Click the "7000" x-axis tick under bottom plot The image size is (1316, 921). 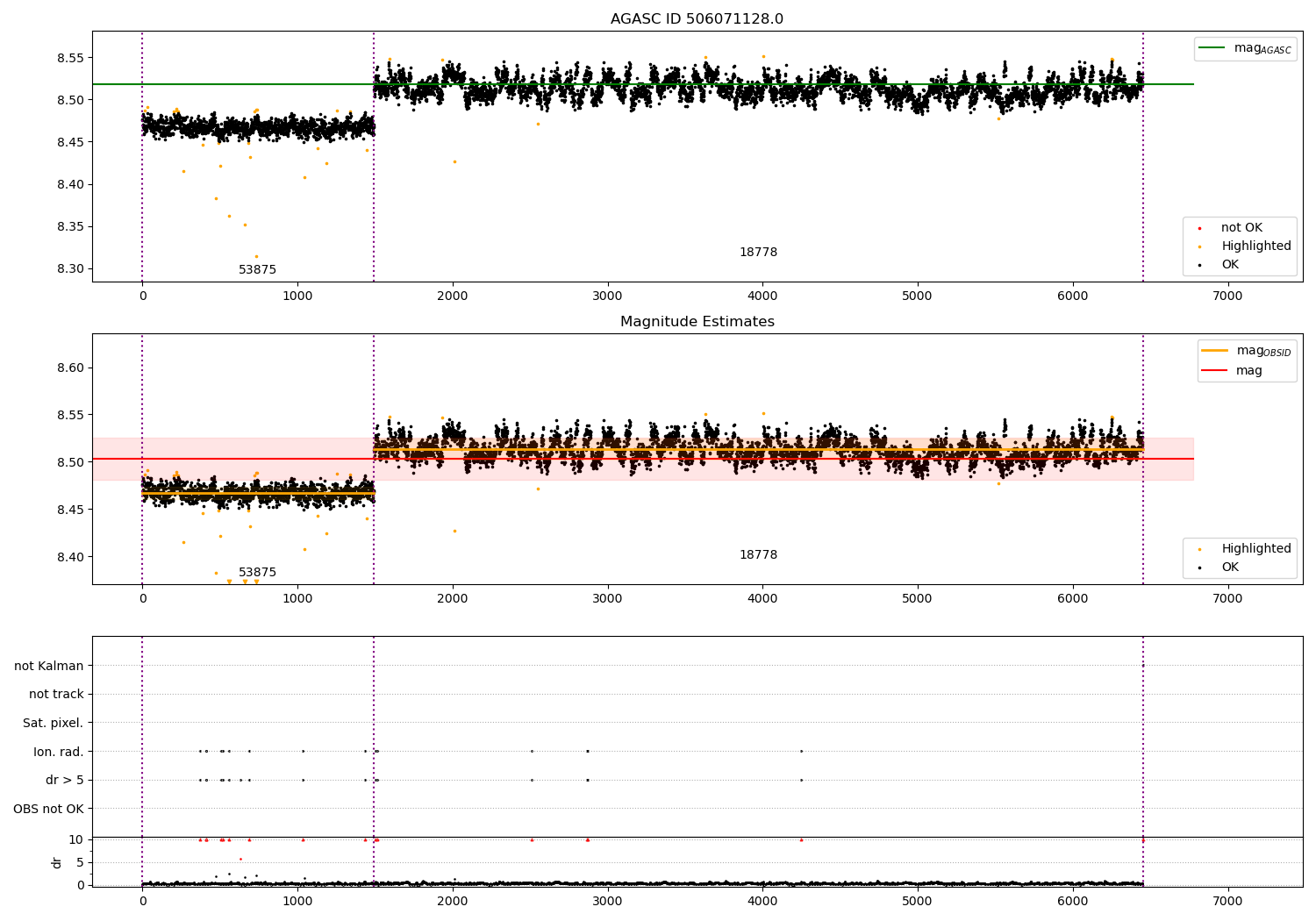point(1227,902)
